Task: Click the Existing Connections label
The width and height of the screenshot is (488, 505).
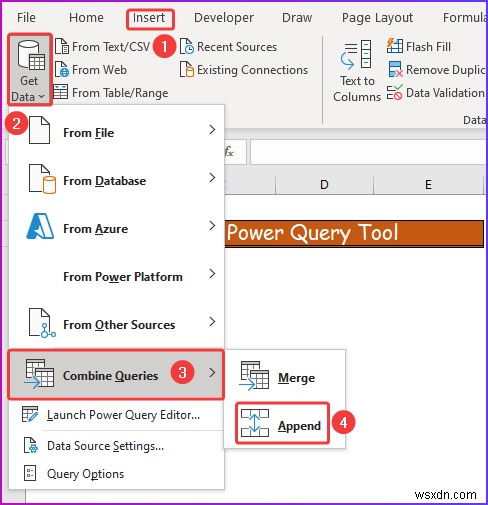Action: pos(252,70)
